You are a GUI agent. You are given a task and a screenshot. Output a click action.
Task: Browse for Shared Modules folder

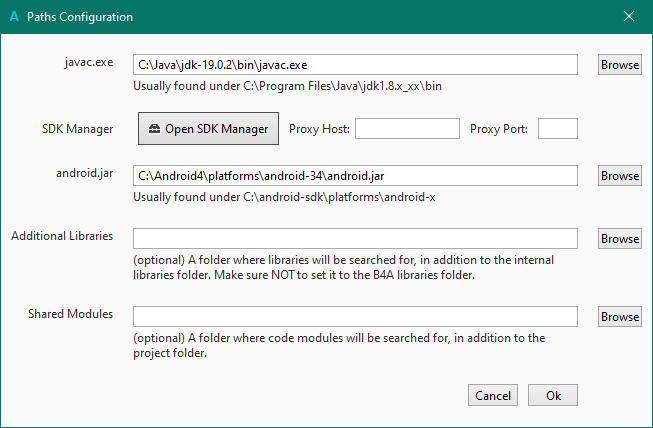coord(620,317)
